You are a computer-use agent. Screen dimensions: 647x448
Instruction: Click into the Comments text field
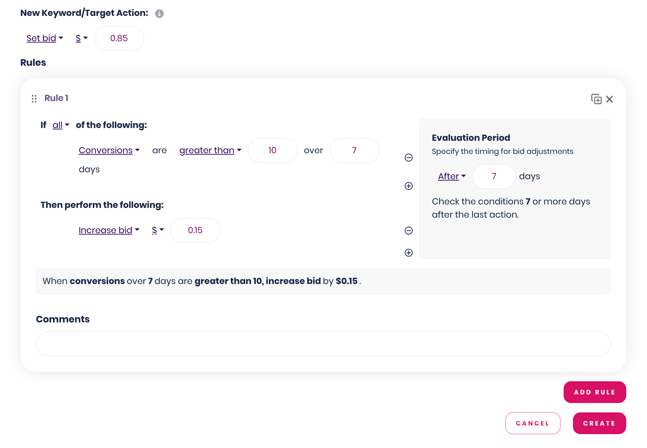click(x=323, y=344)
